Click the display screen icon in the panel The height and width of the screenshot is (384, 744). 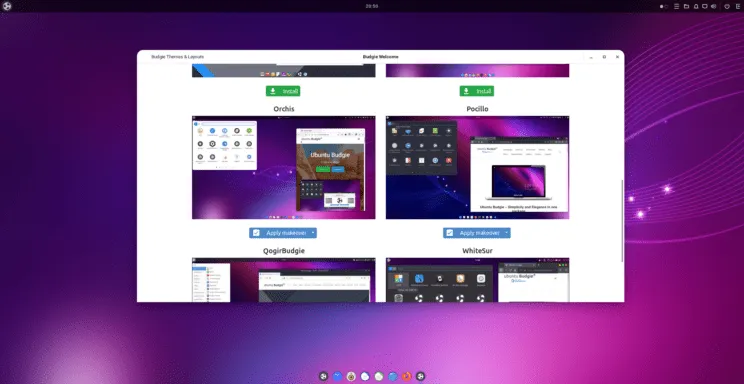coord(705,6)
